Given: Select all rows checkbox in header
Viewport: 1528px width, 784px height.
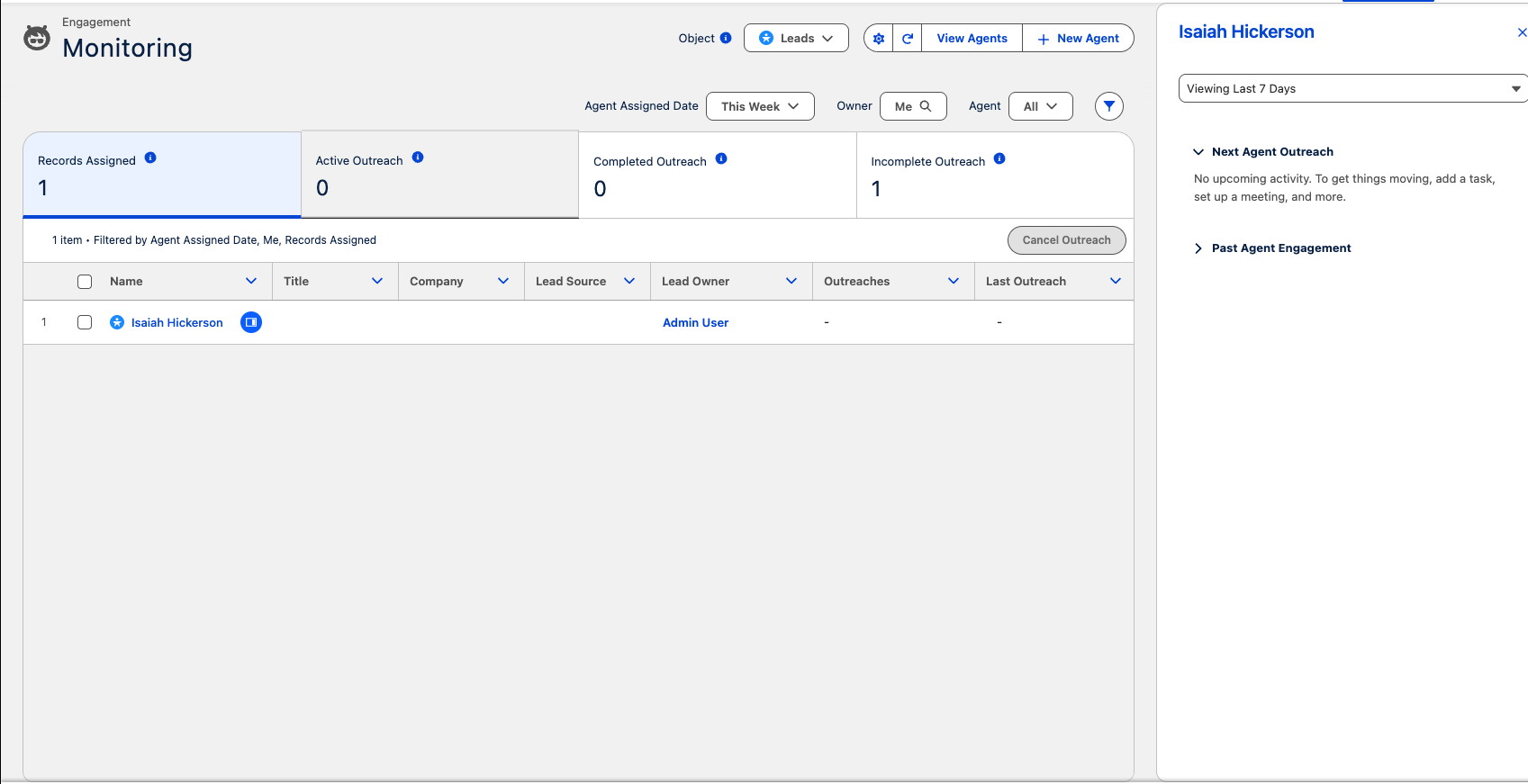Looking at the screenshot, I should (x=85, y=282).
